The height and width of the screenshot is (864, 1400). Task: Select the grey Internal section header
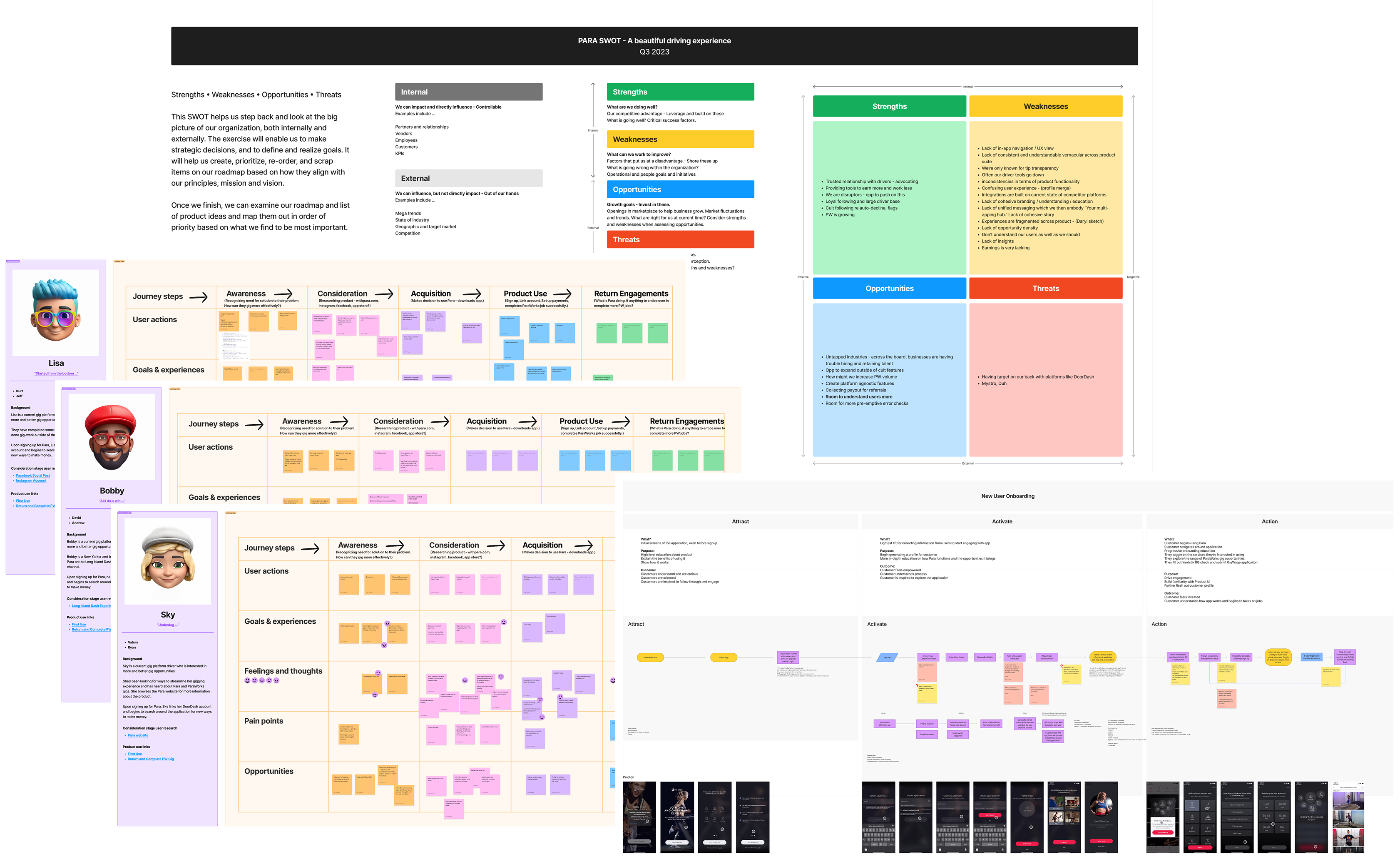[x=468, y=92]
